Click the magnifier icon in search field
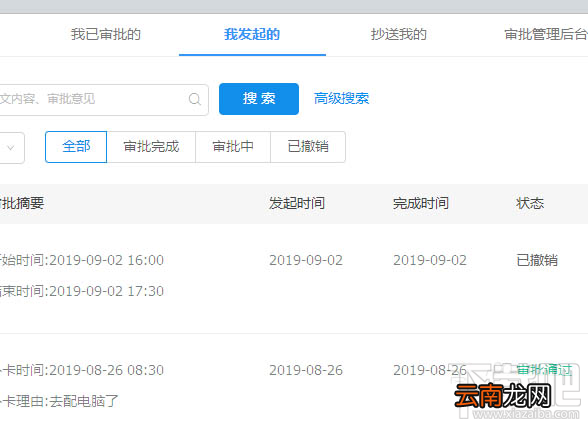The height and width of the screenshot is (424, 588). point(195,99)
